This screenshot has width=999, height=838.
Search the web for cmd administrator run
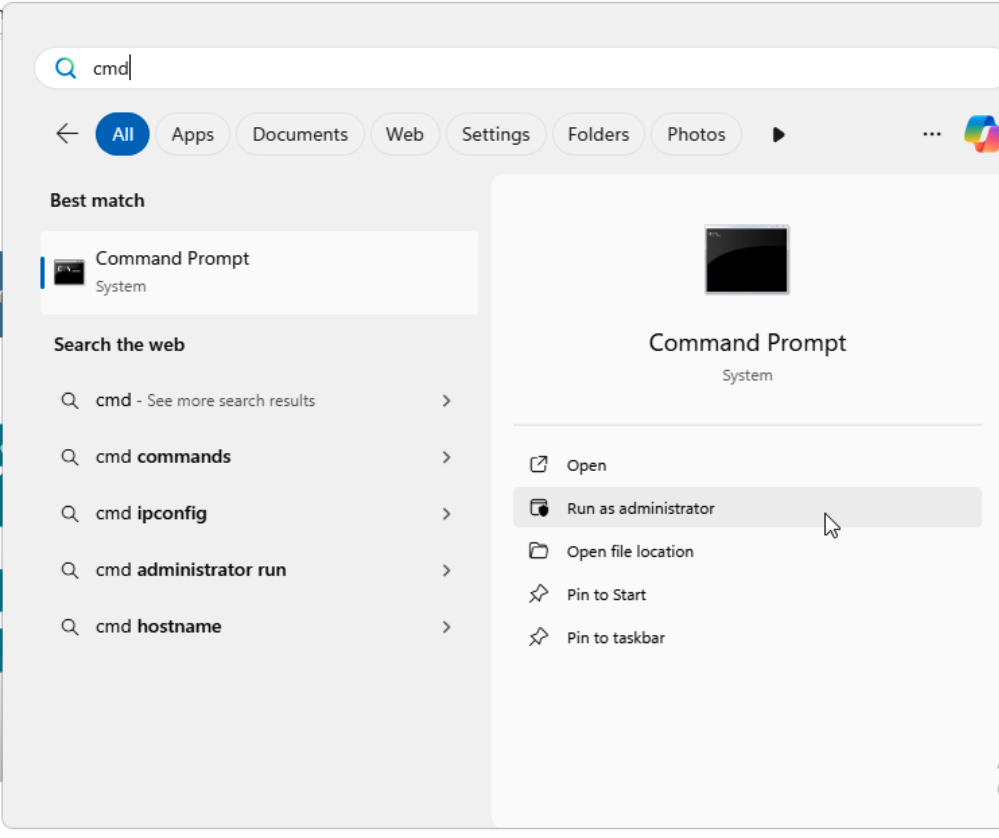click(190, 570)
